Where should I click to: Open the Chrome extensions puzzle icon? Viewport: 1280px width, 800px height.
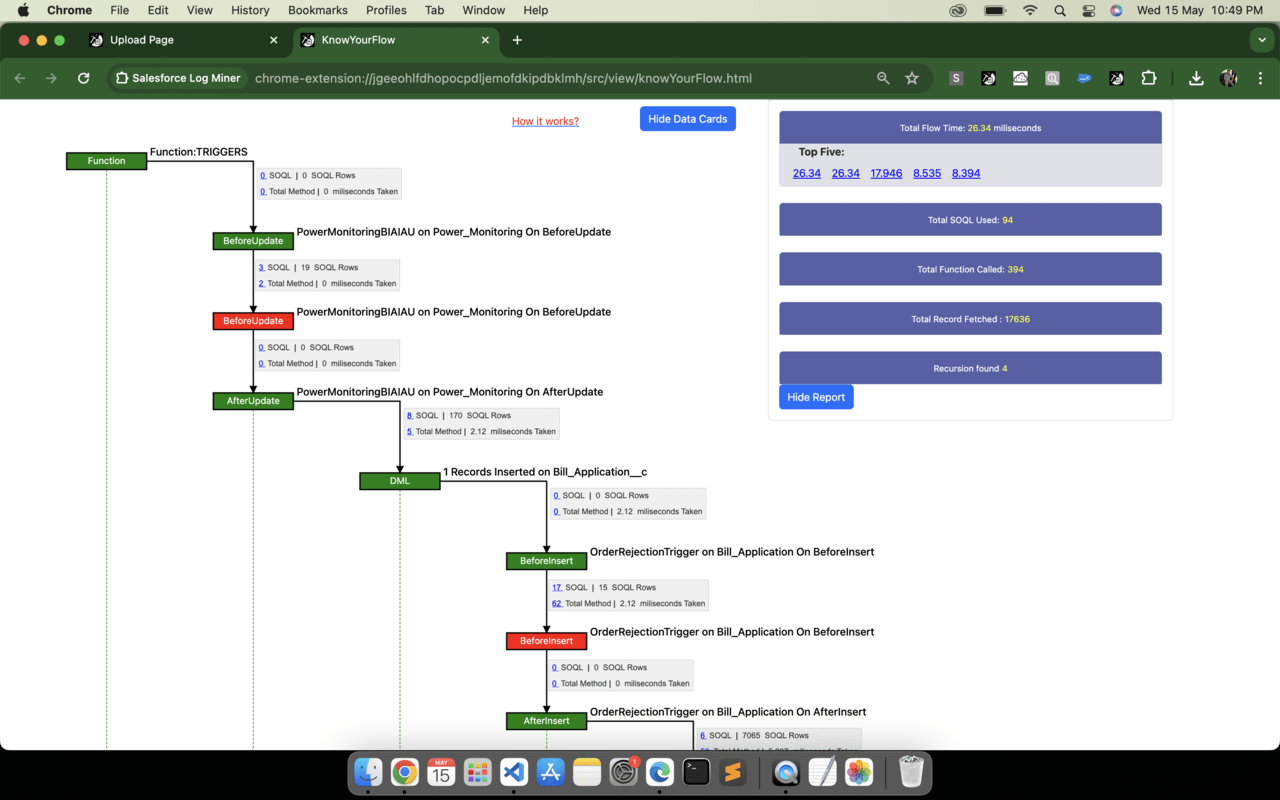1149,77
